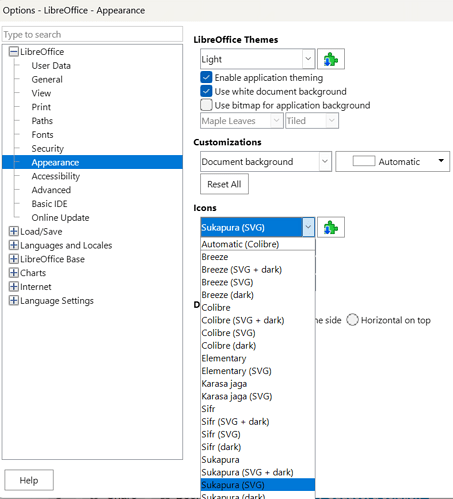Expand the Language Settings node
Viewport: 453px width, 499px height.
click(13, 301)
